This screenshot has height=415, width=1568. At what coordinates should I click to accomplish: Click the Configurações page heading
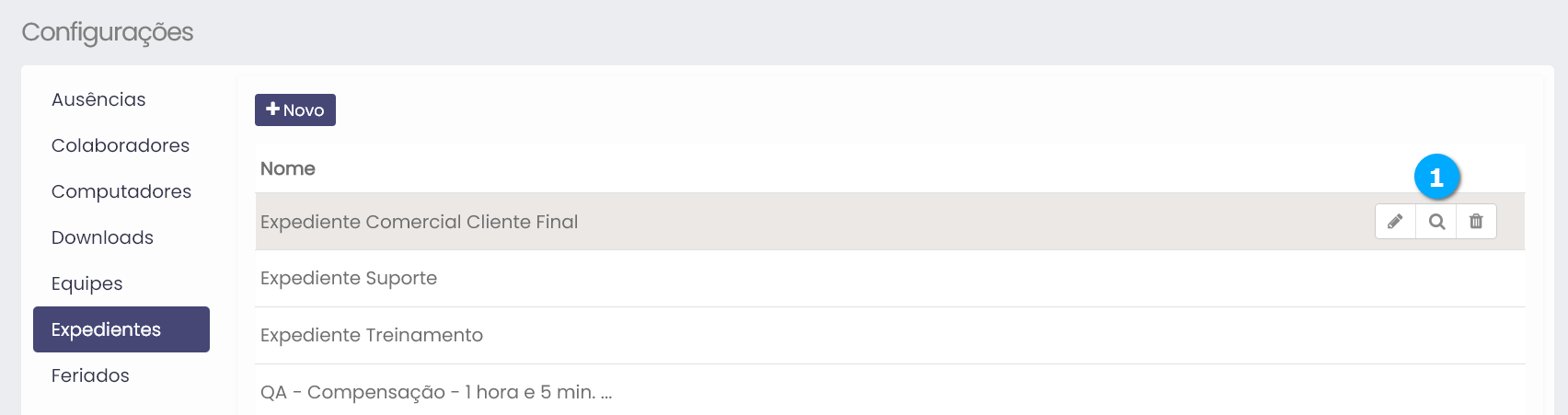[x=108, y=32]
